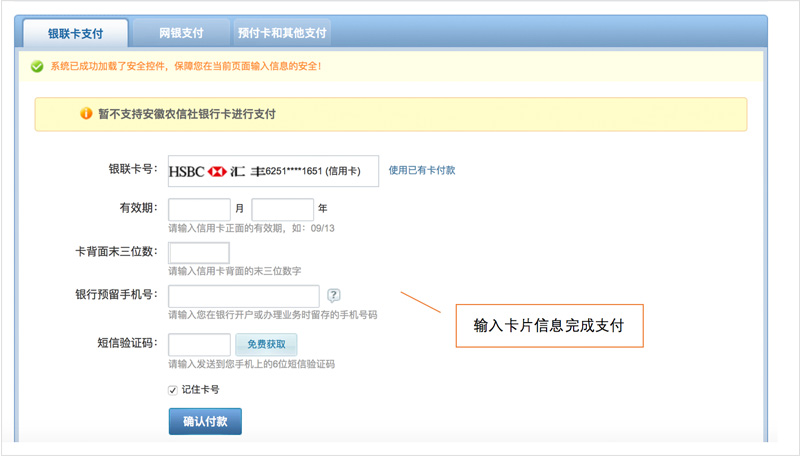Viewport: 800px width, 456px height.
Task: Focus the 卡背面末三位数 input box
Action: pyautogui.click(x=199, y=252)
